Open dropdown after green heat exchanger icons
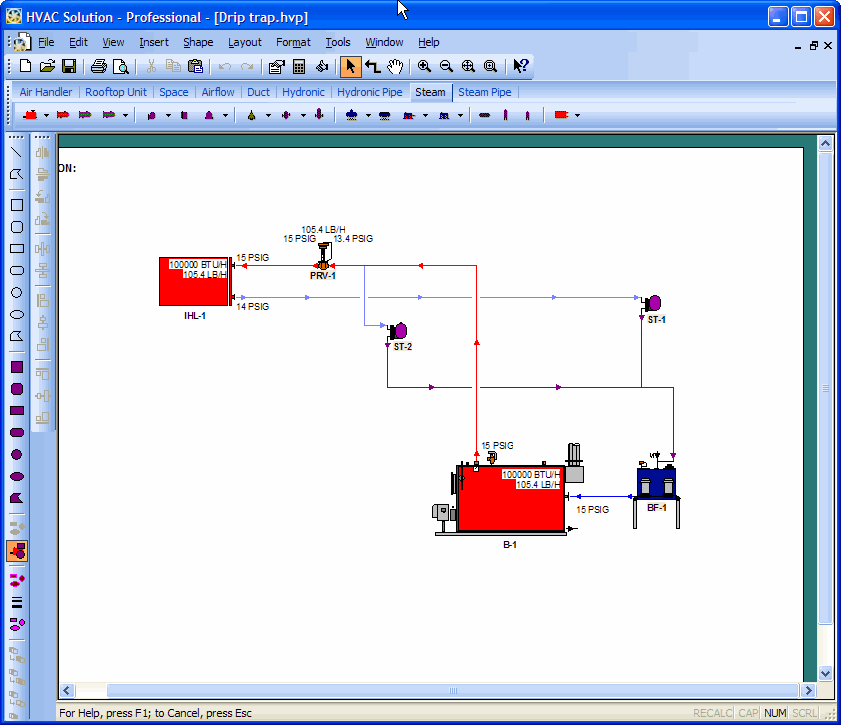The width and height of the screenshot is (841, 725). pyautogui.click(x=125, y=115)
